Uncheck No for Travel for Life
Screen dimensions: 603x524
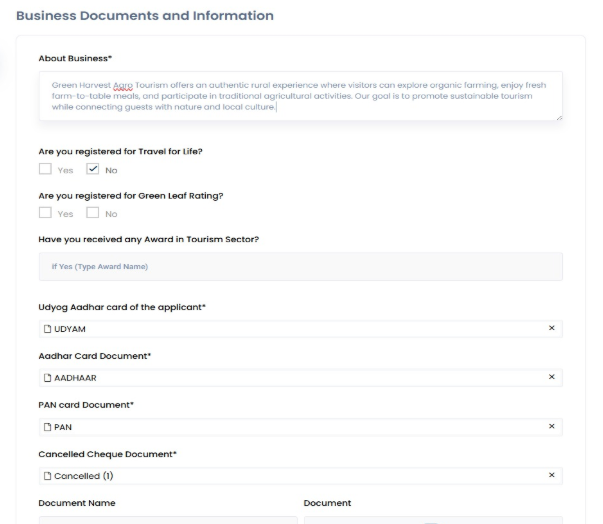pos(93,170)
